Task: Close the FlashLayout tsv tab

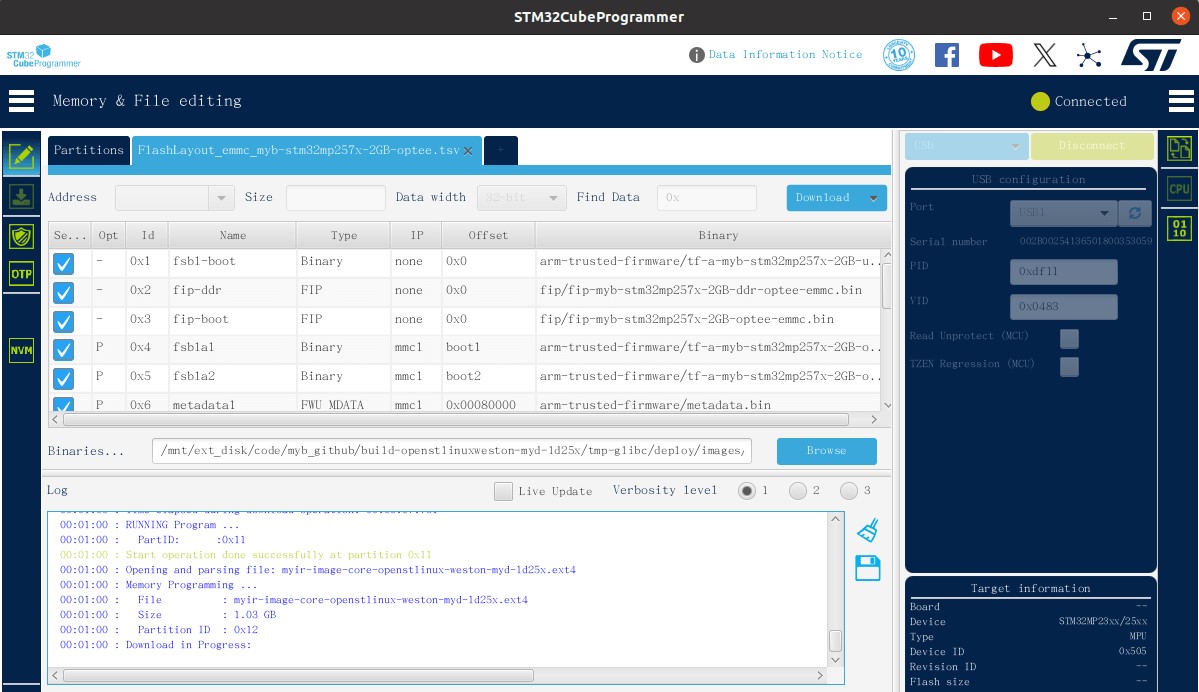Action: point(468,151)
